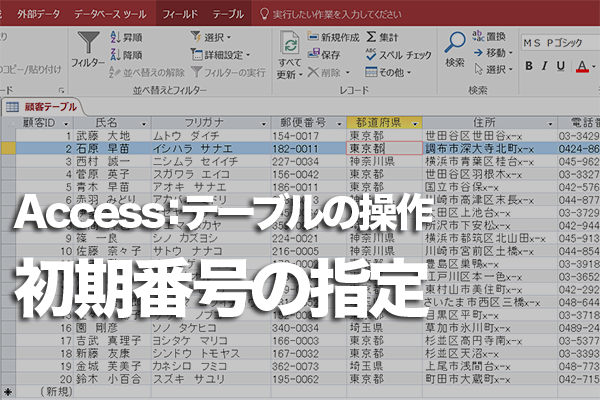Viewport: 600px width, 400px height.
Task: Sort ascending with the 昇順 button
Action: [x=126, y=37]
